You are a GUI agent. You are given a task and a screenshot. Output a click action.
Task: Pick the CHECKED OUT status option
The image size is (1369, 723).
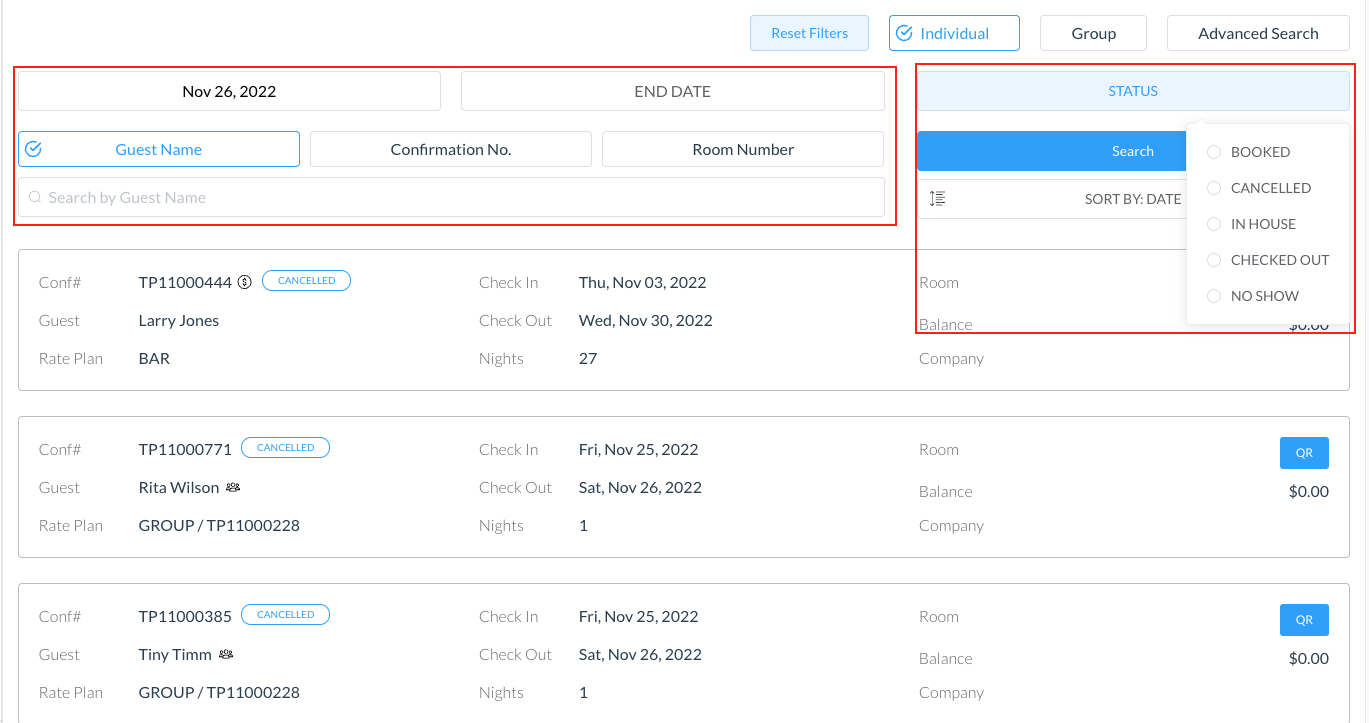[x=1214, y=260]
